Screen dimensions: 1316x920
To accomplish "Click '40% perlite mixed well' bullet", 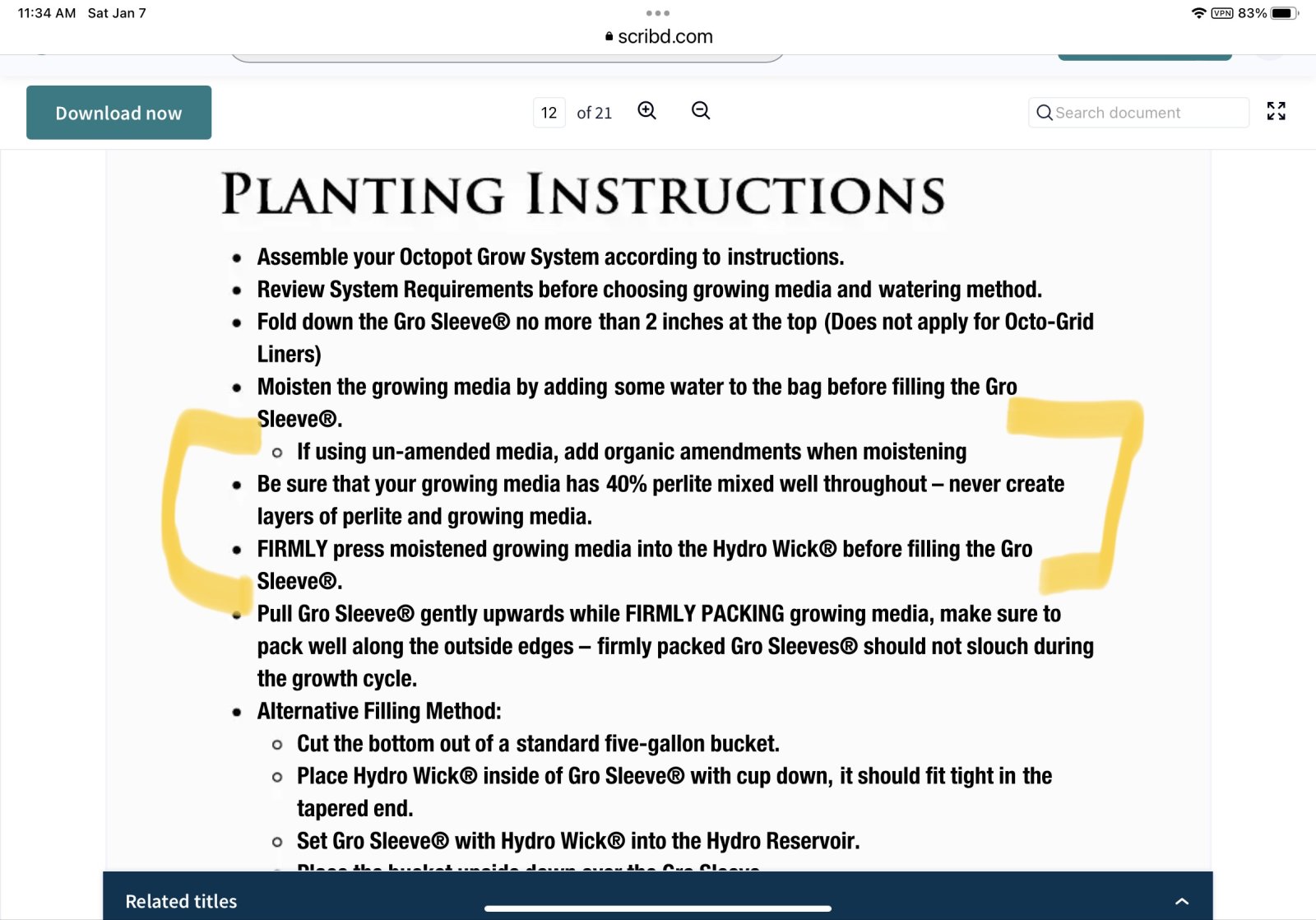I will [660, 499].
